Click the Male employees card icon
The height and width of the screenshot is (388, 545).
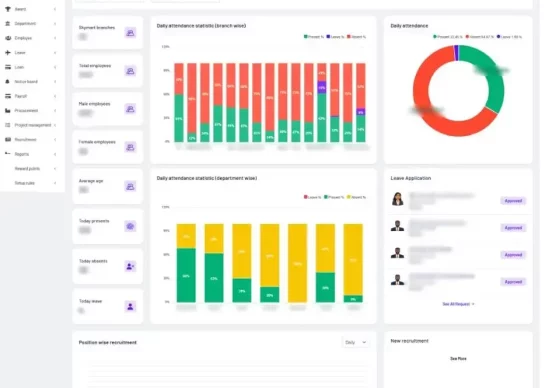pyautogui.click(x=130, y=109)
